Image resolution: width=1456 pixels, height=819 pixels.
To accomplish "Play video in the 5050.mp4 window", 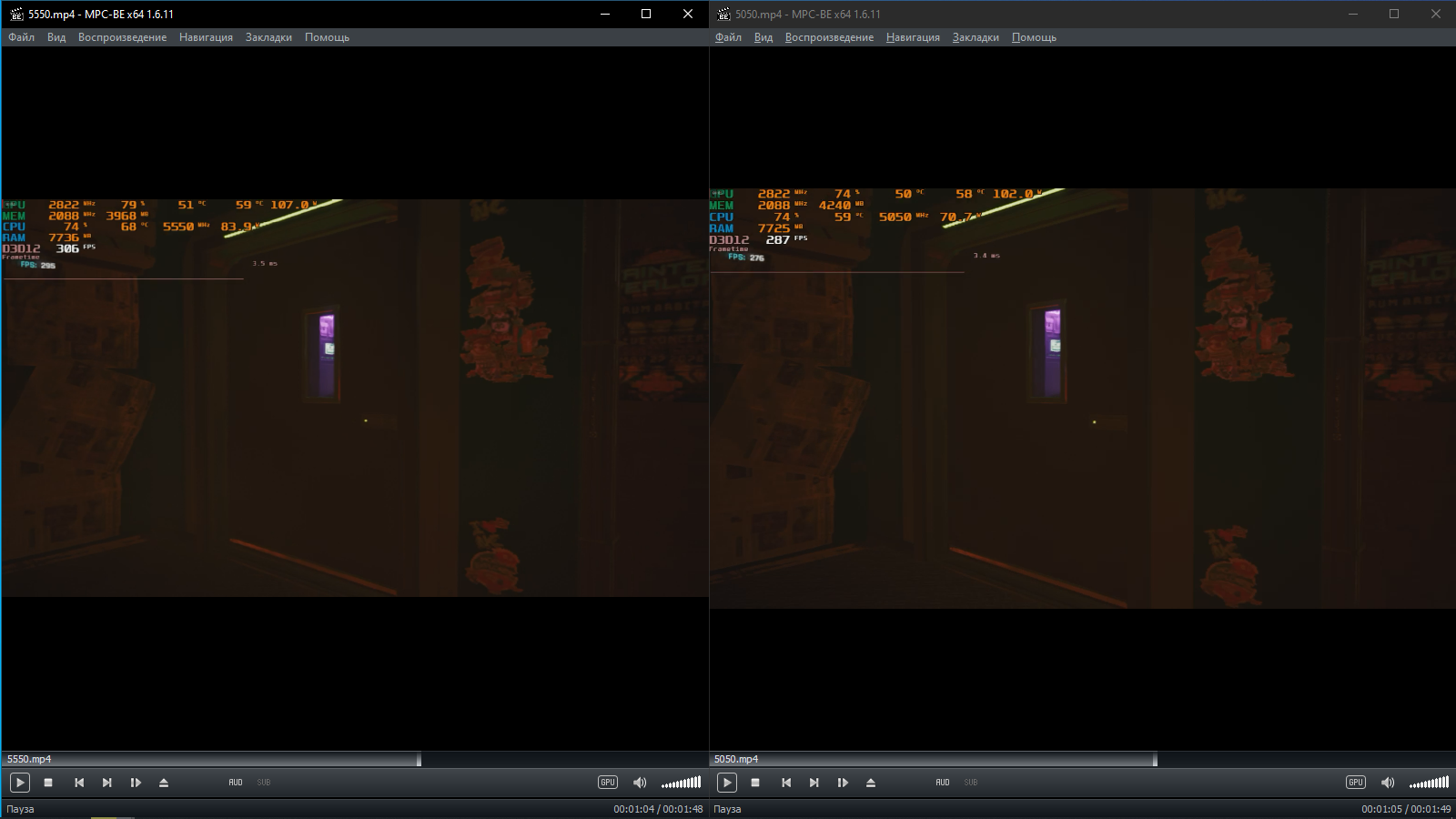I will 726,783.
